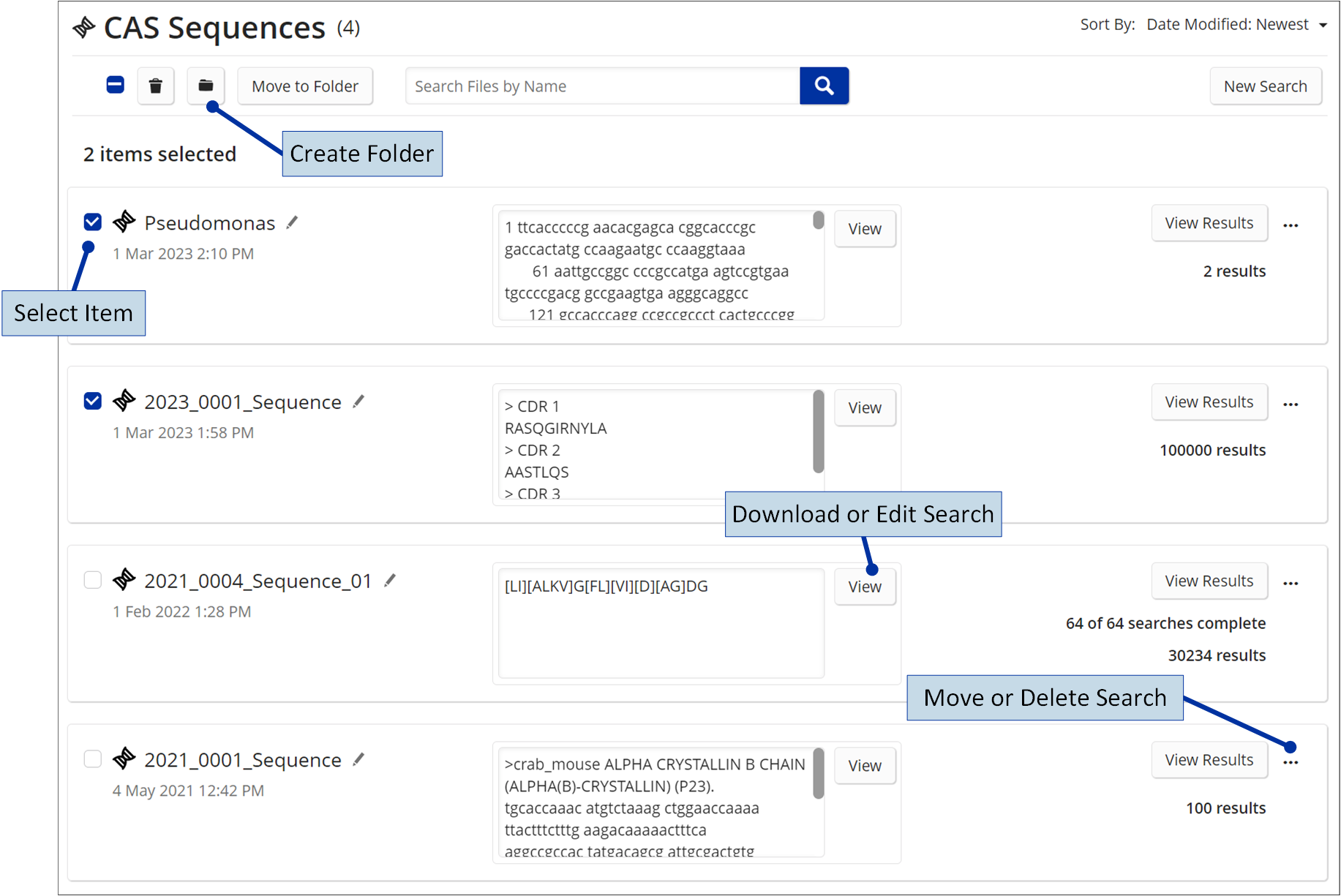Click the '1 Mar 2023 2:10 PM' date
Image resolution: width=1341 pixels, height=896 pixels.
coord(183,254)
